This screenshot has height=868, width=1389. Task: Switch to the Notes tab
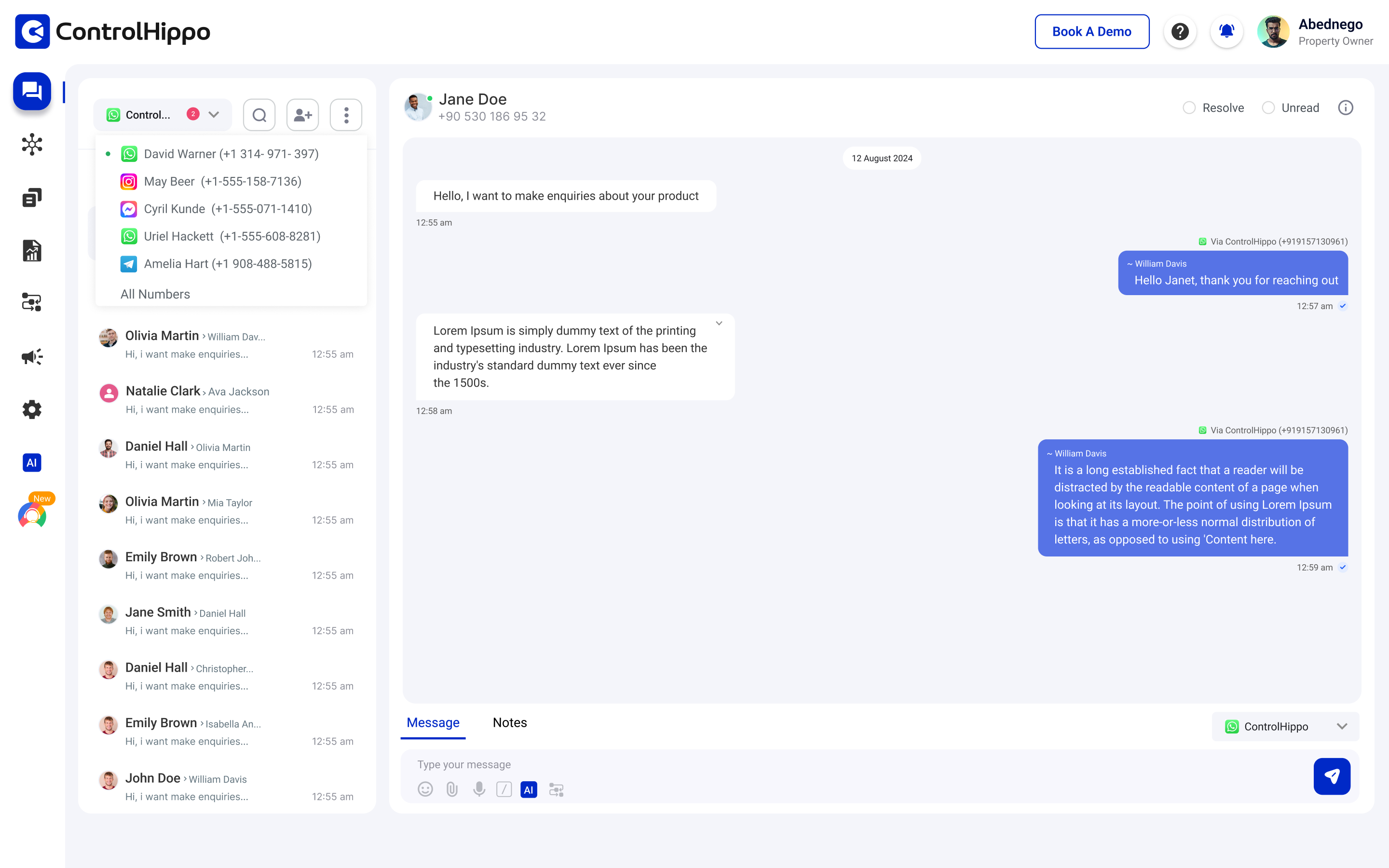point(509,722)
